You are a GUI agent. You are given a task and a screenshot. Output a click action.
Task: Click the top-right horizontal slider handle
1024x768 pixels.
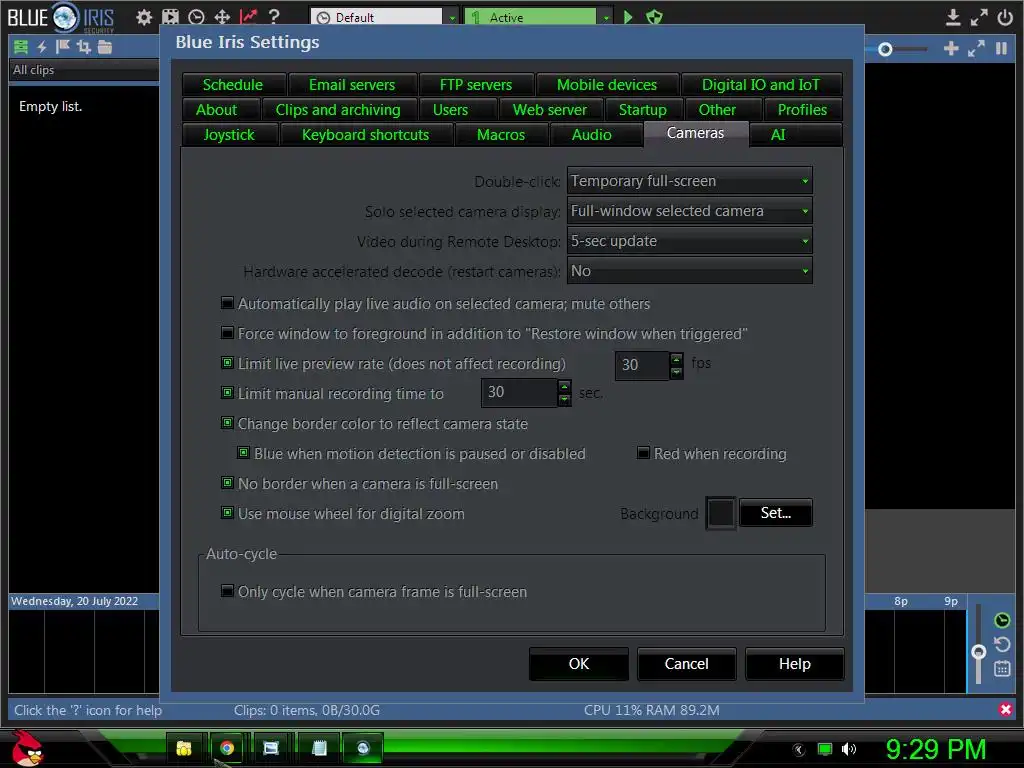coord(885,49)
